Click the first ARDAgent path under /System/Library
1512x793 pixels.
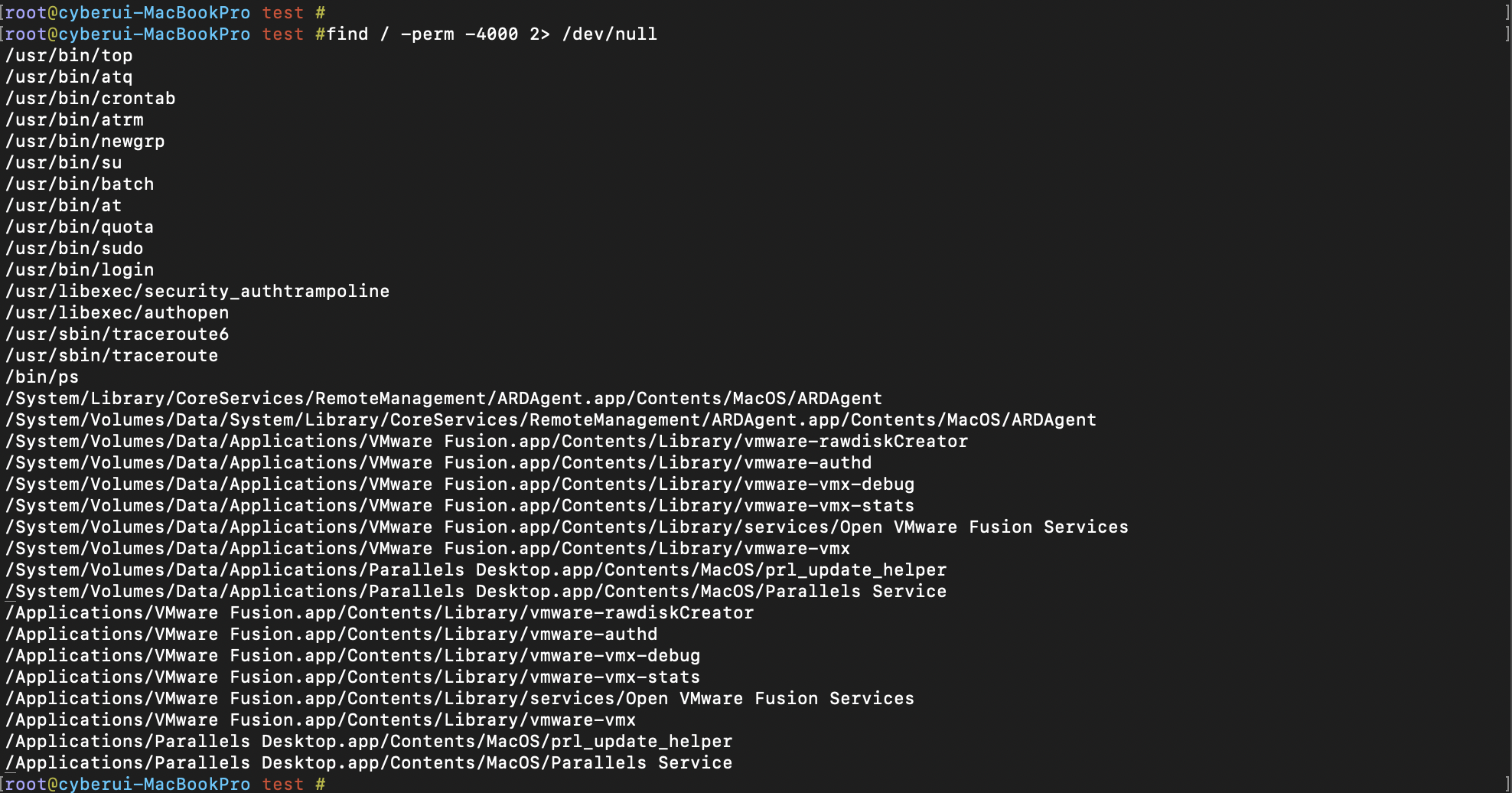click(x=444, y=399)
